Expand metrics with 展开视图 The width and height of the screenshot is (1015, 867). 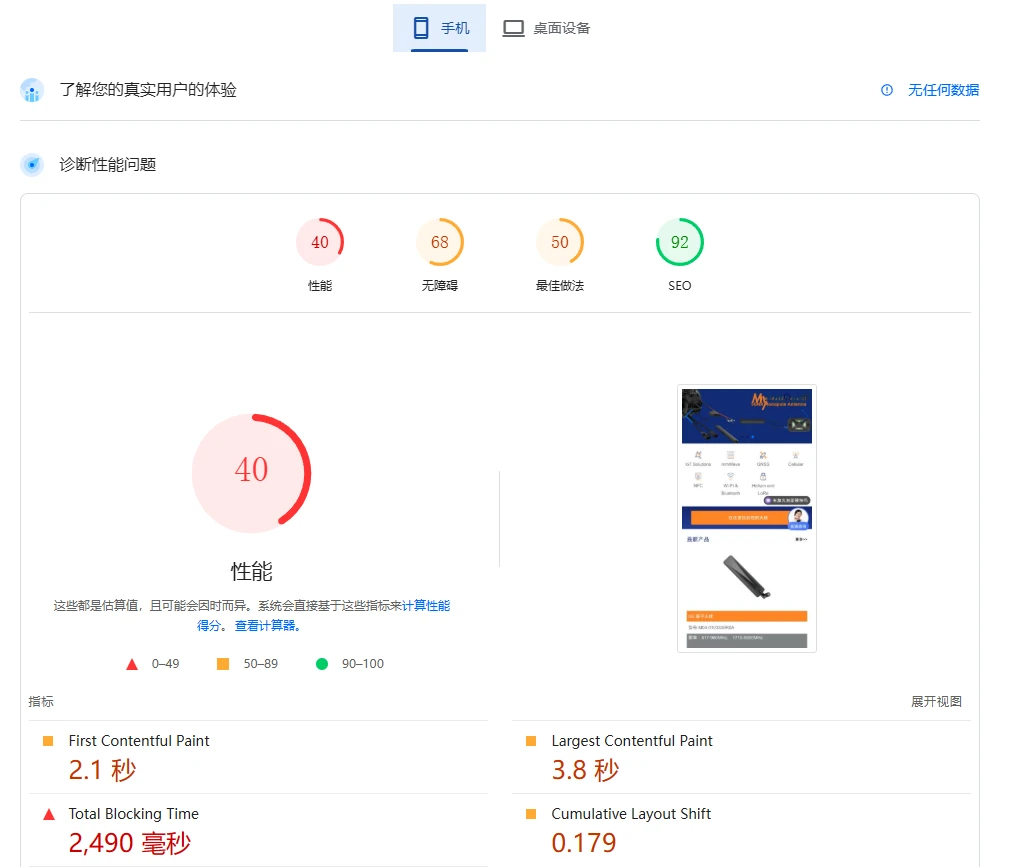(x=936, y=702)
